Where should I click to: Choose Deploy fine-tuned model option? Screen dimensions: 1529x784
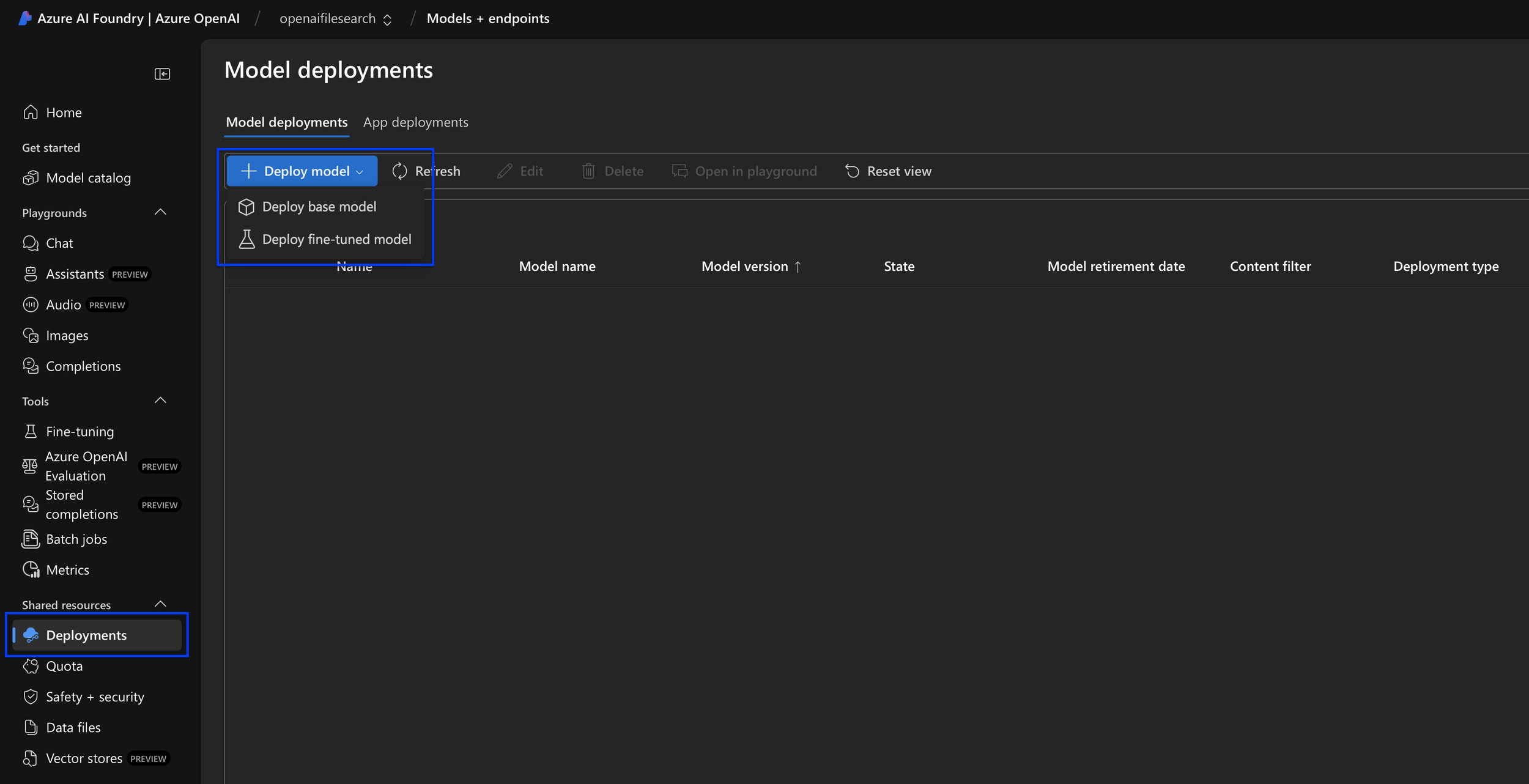336,239
